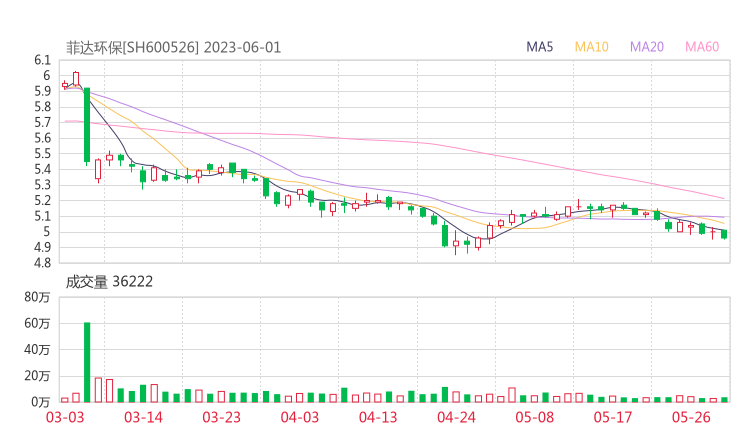
Task: Click the 05-08 date axis label
Action: tap(535, 417)
